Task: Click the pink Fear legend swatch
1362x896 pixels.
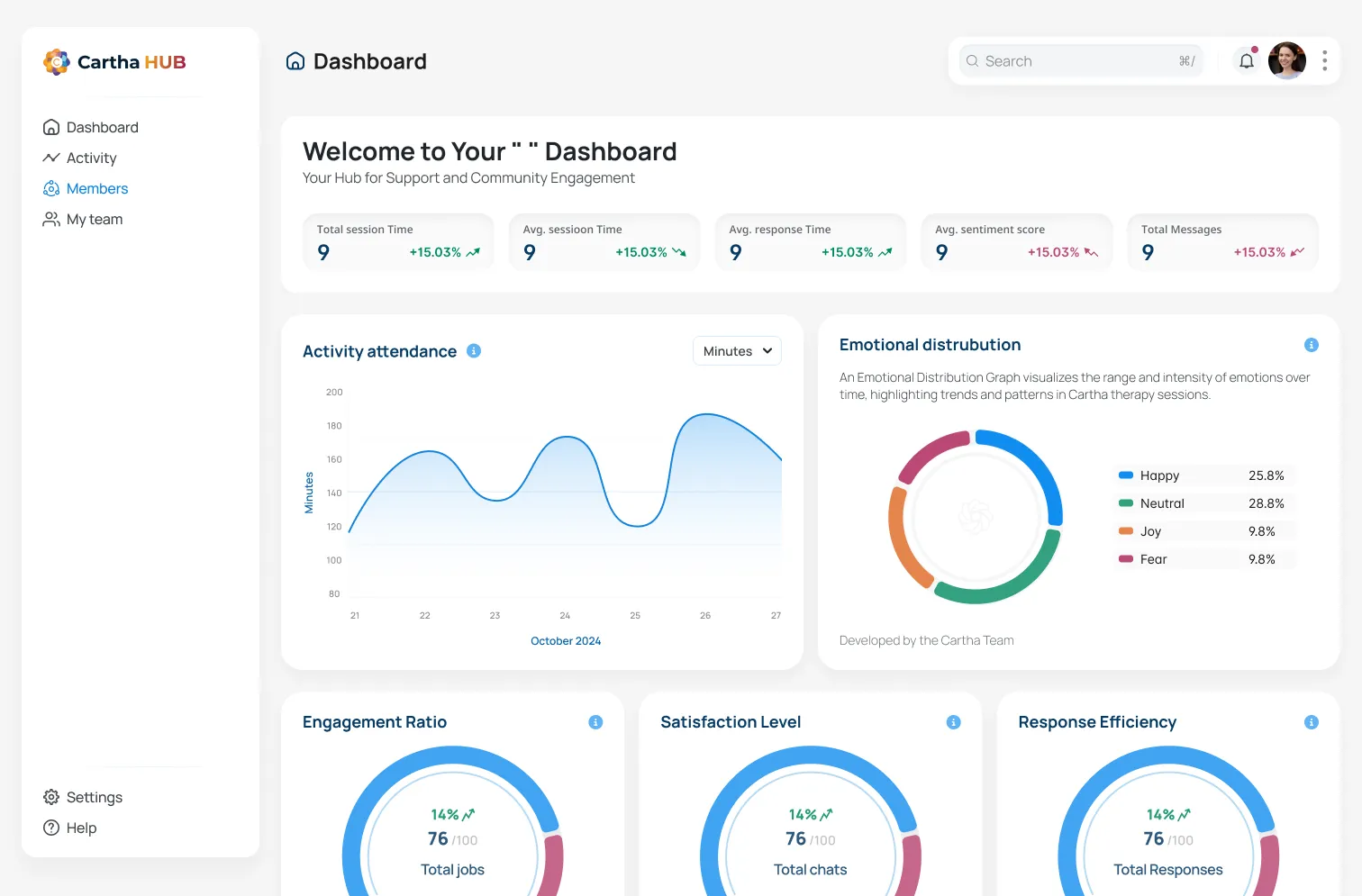Action: pyautogui.click(x=1126, y=559)
